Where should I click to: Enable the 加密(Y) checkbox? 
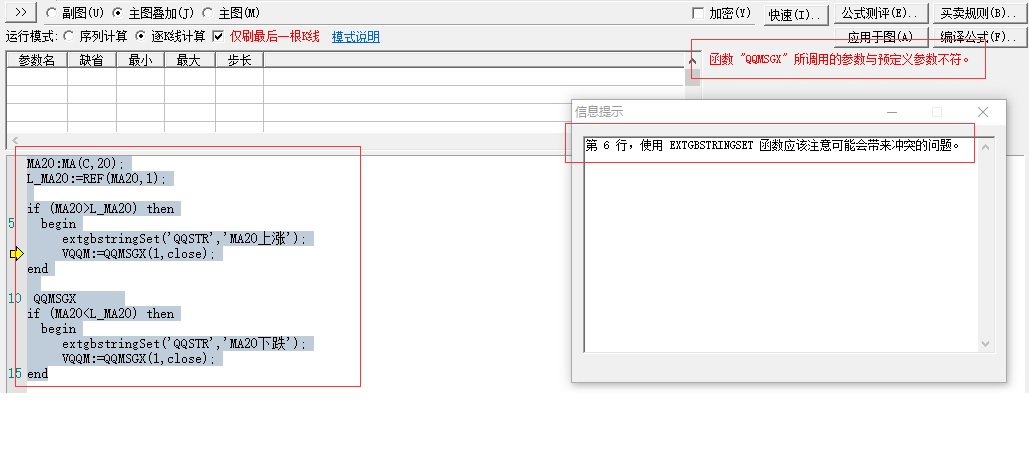coord(698,13)
